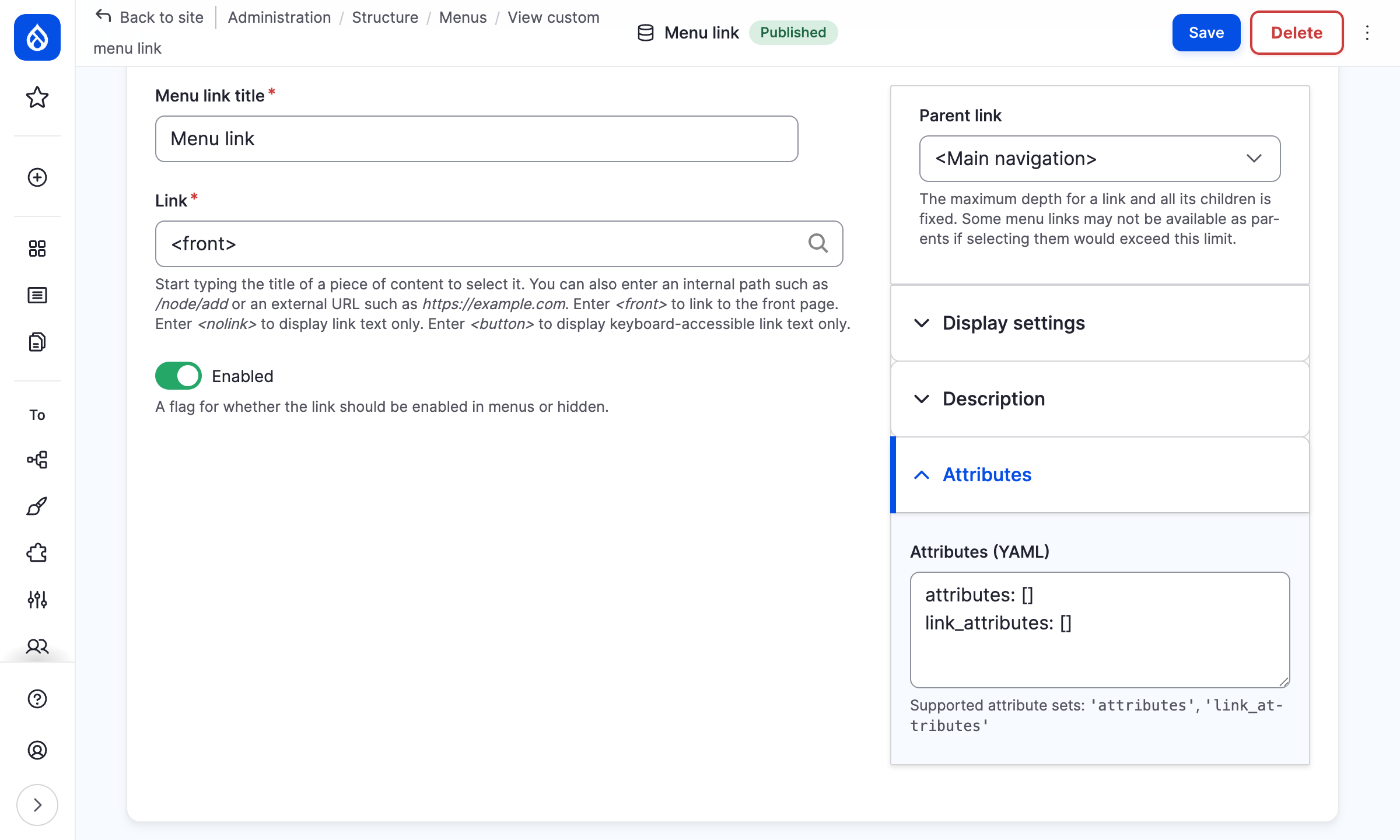Open the dashboard grid icon in sidebar

[37, 248]
